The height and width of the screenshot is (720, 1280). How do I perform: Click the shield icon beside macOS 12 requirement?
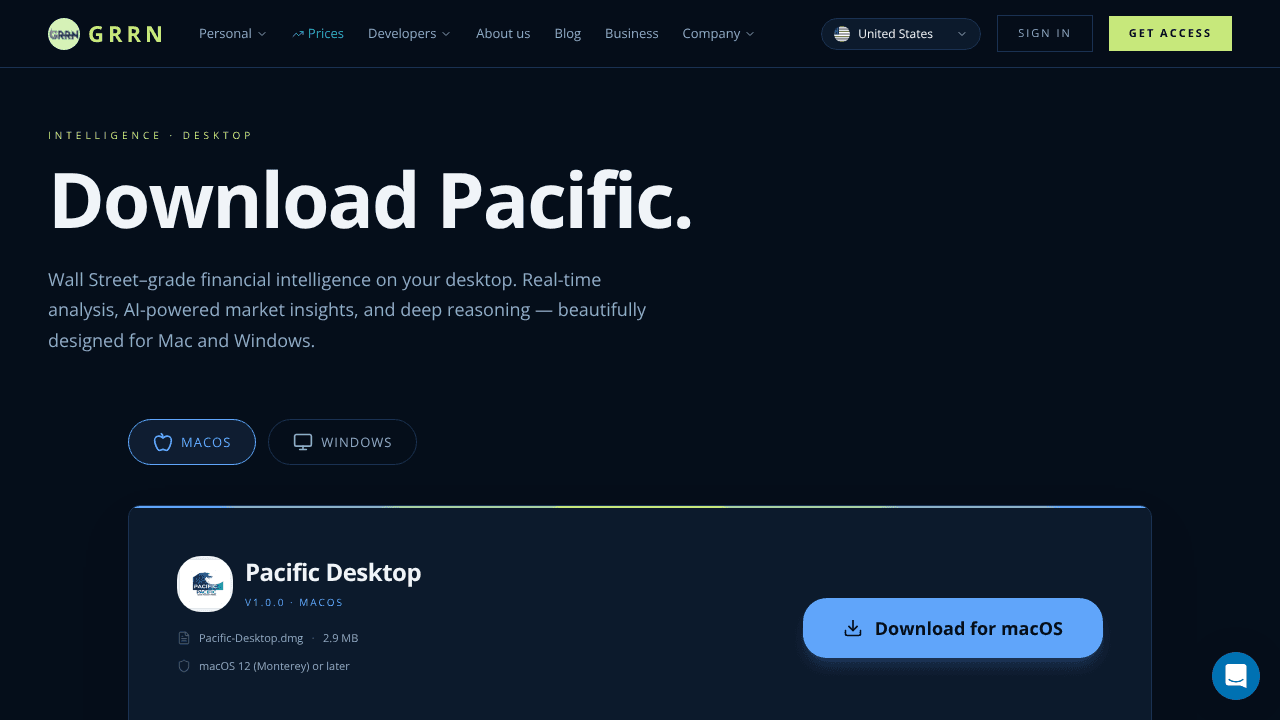tap(184, 666)
